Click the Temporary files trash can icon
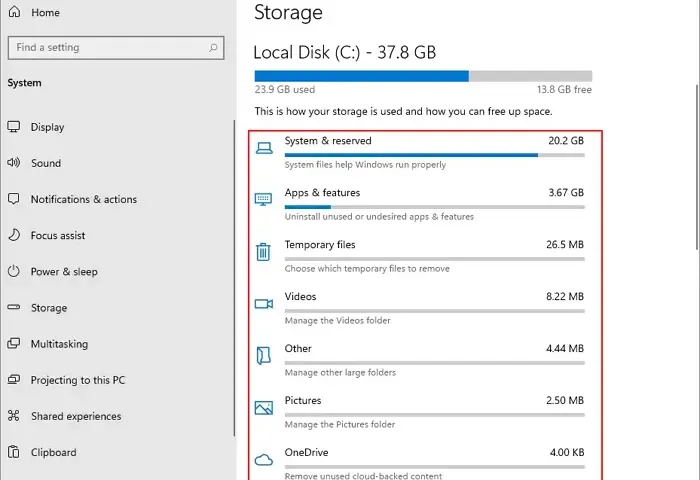This screenshot has width=700, height=480. click(263, 251)
